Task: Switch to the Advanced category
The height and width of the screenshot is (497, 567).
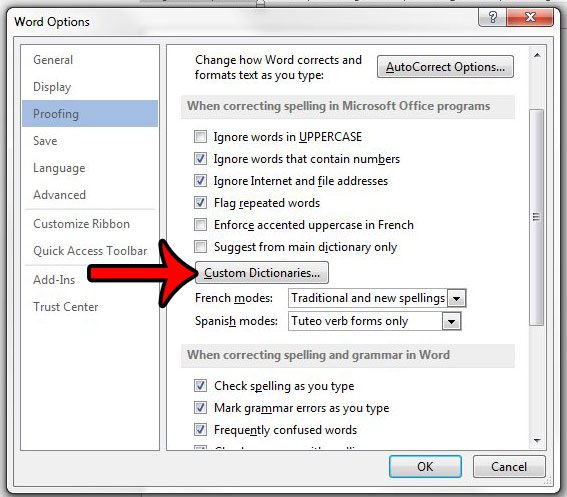Action: 90,195
